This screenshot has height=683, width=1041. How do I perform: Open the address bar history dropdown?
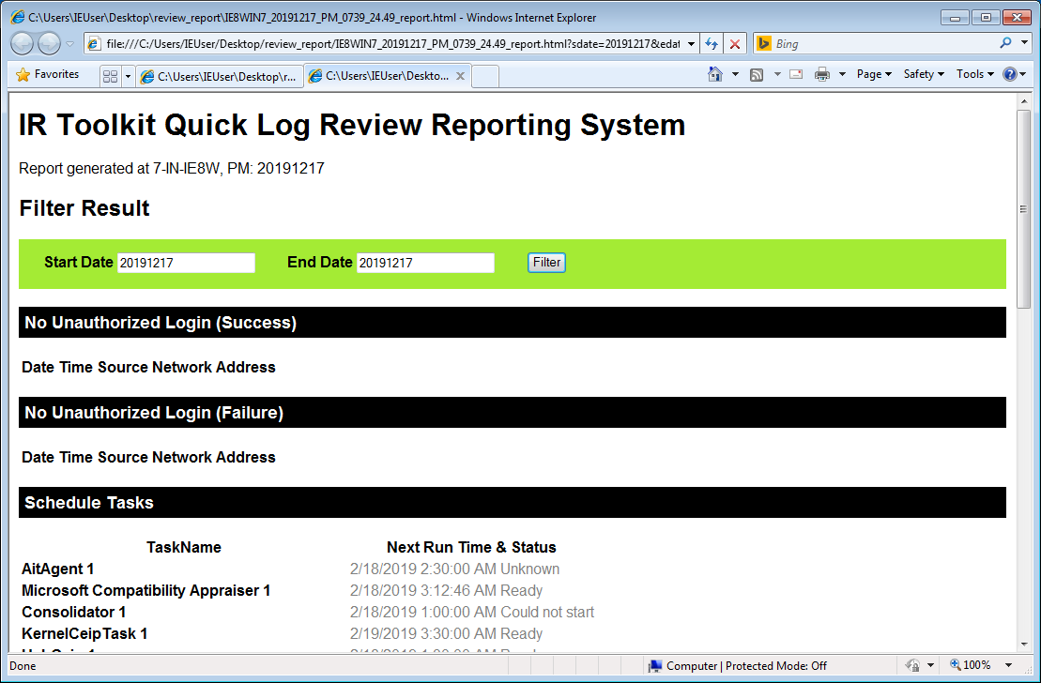click(690, 43)
